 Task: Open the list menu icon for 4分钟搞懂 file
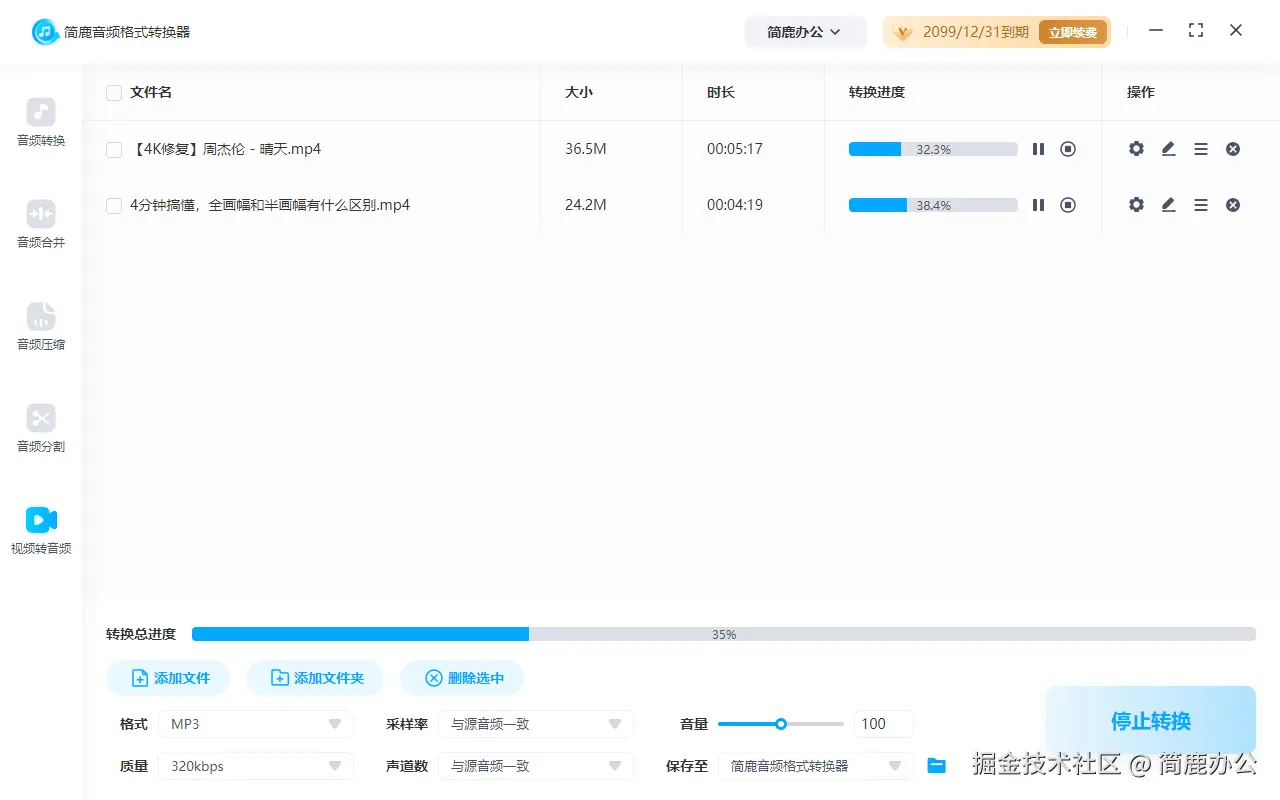point(1201,205)
